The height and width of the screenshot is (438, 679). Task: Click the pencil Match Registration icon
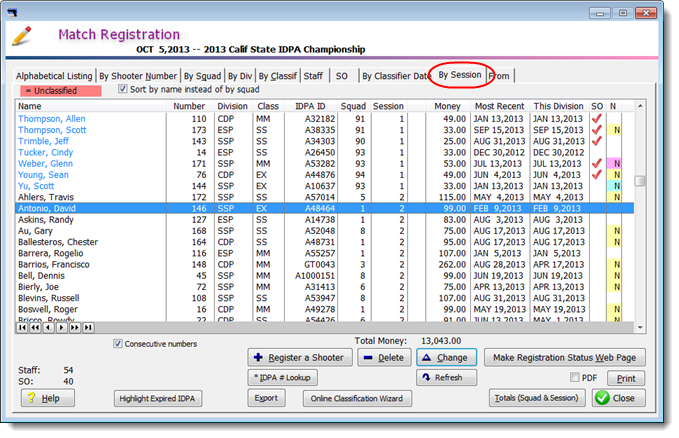point(22,36)
